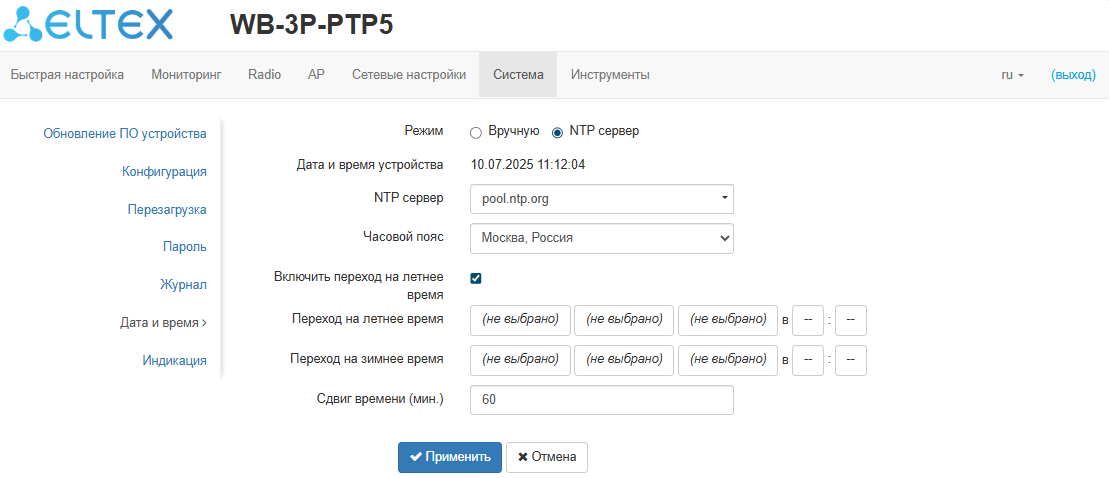Viewport: 1109px width, 478px height.
Task: Open the NTP сервер dropdown
Action: tap(601, 199)
